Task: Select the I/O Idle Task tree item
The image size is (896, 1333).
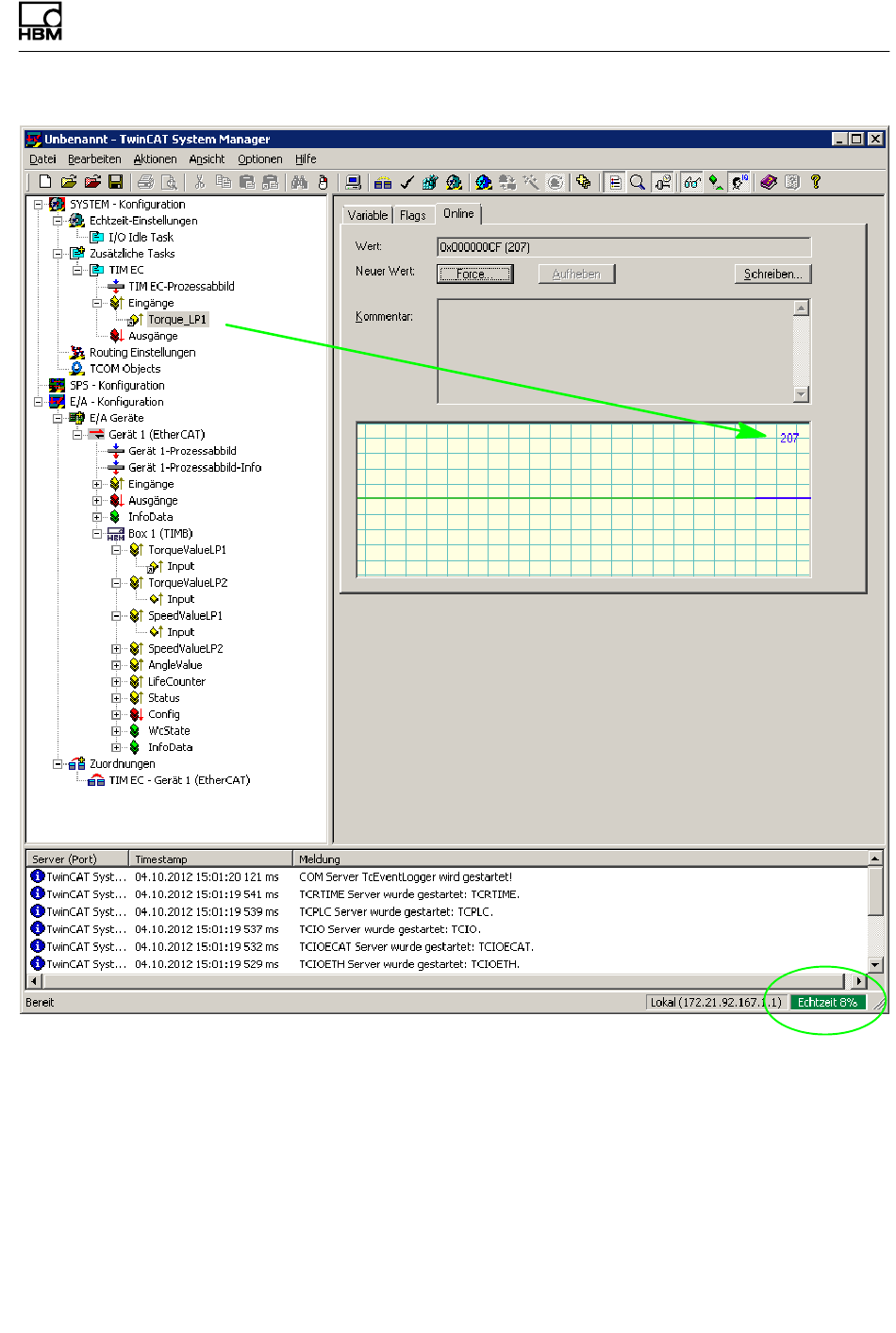Action: [141, 238]
